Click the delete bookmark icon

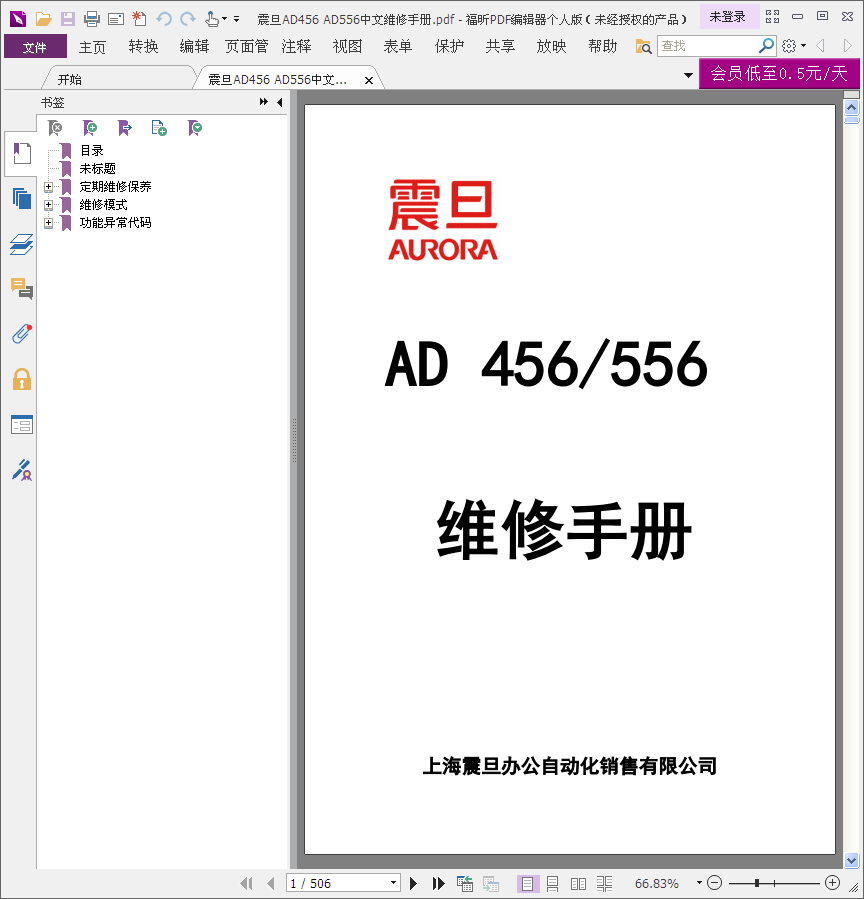55,128
